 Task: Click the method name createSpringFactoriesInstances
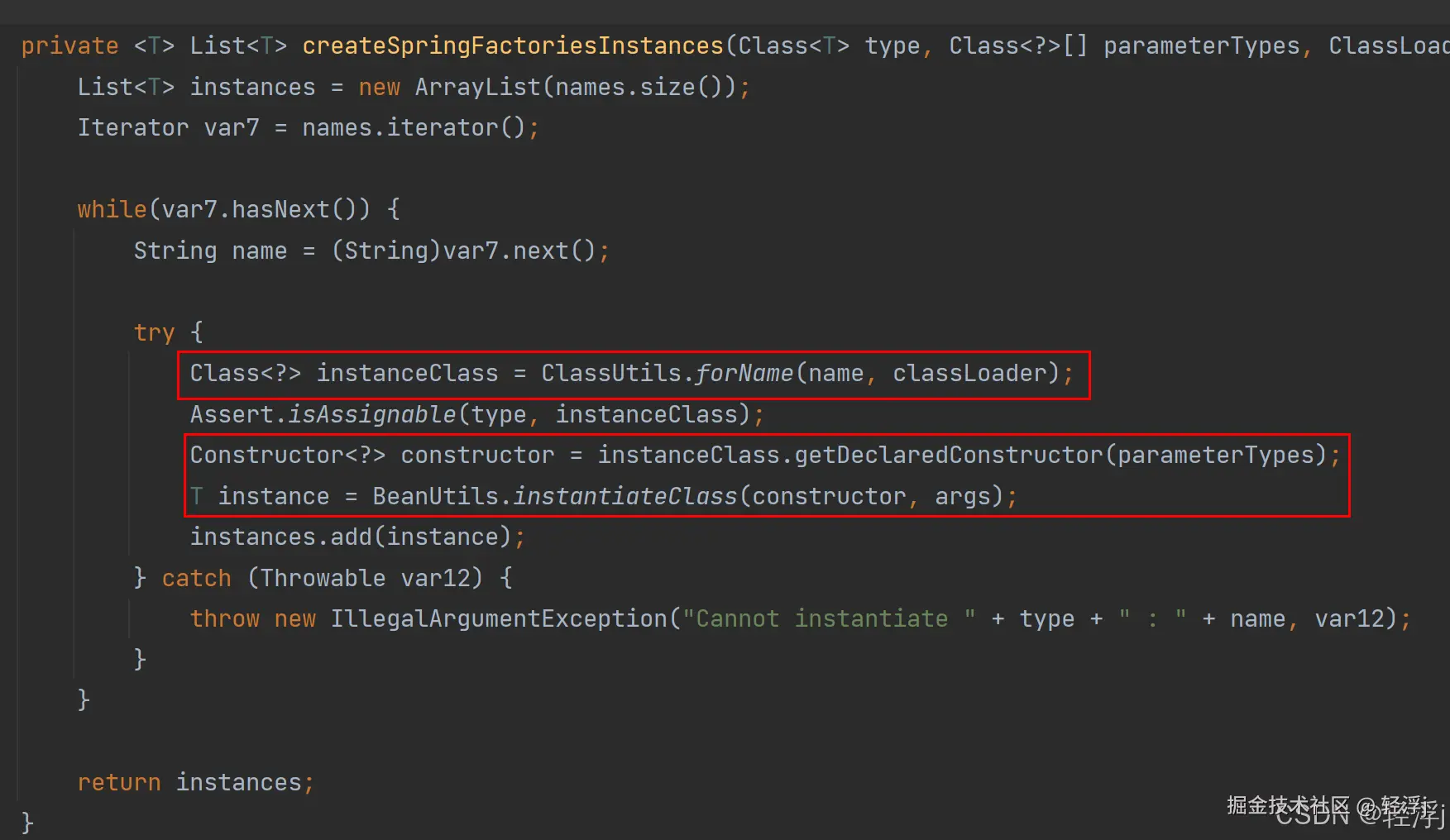tap(513, 46)
